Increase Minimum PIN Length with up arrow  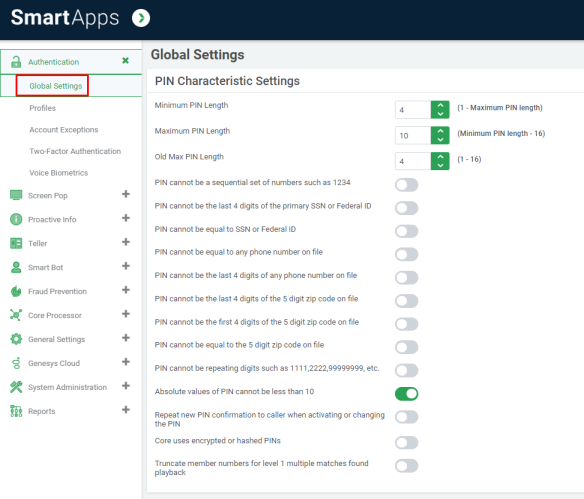pos(440,105)
